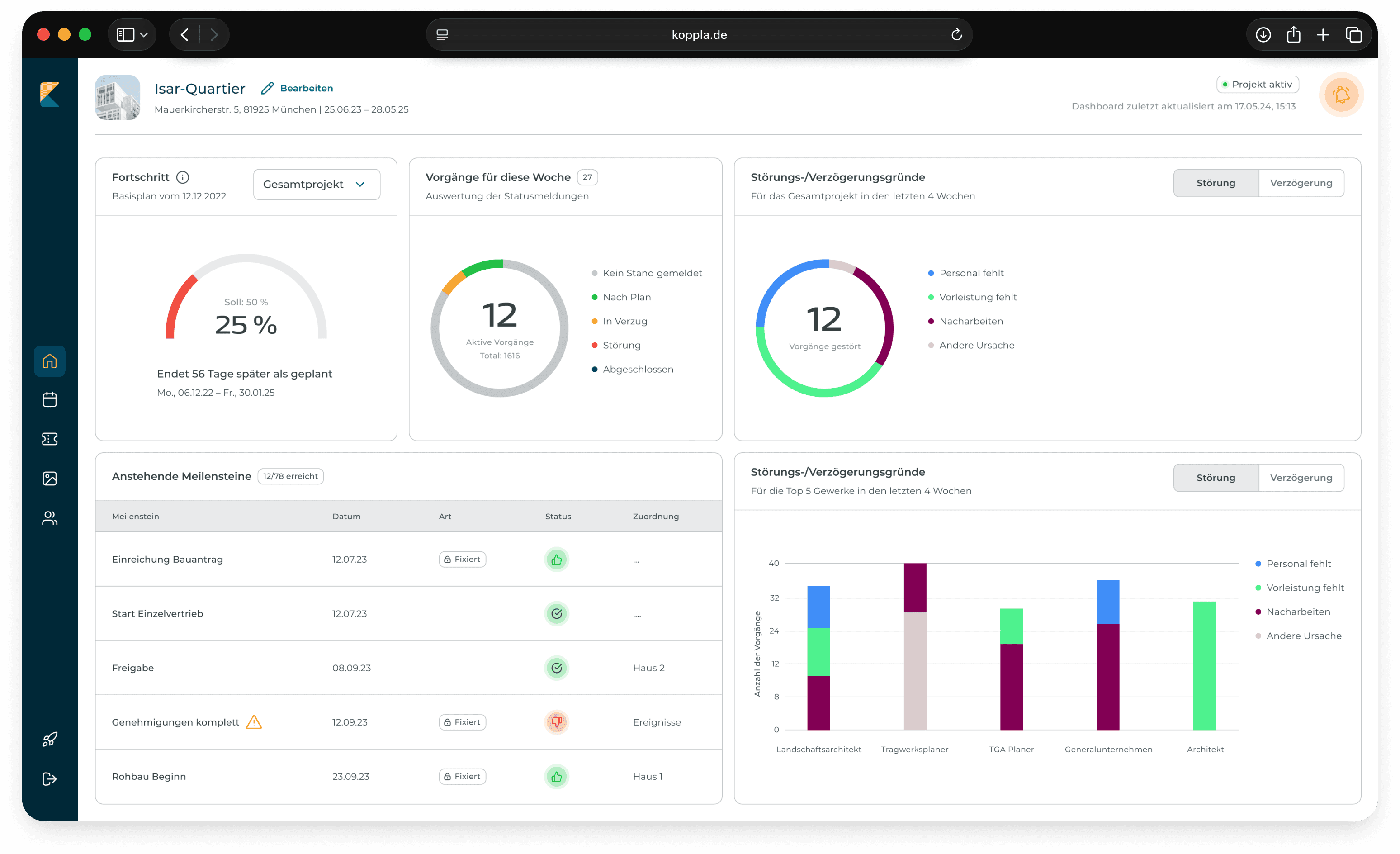Screen dimensions: 1400x854
Task: Toggle Personal fehlt legend in bar chart
Action: (1298, 564)
